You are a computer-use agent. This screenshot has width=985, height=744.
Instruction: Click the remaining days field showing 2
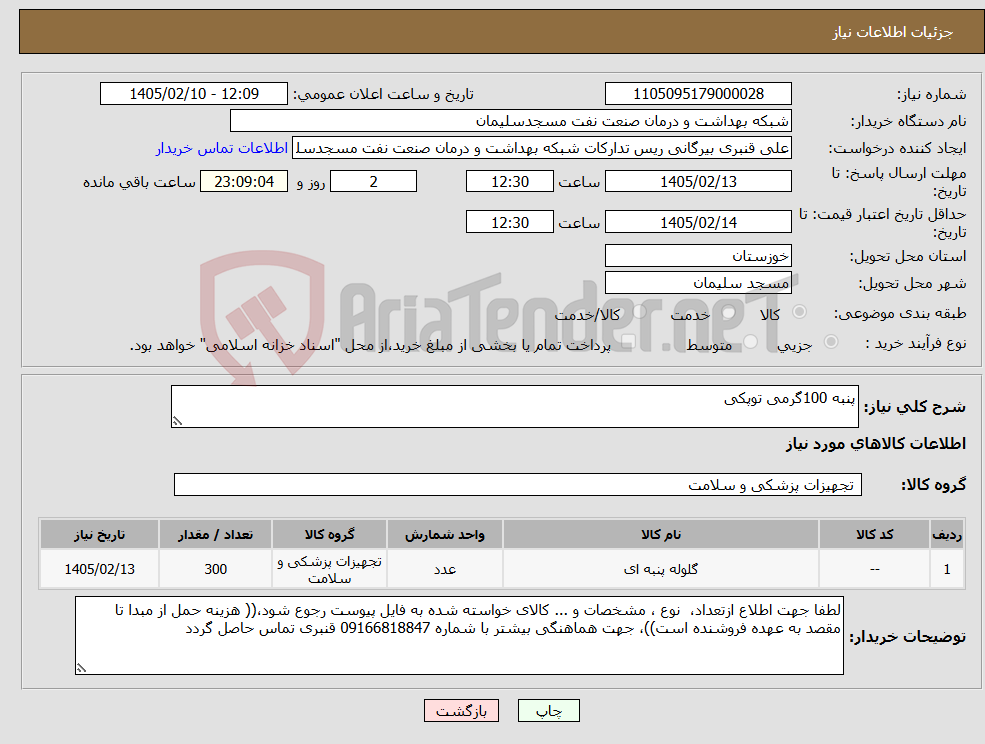(x=373, y=182)
